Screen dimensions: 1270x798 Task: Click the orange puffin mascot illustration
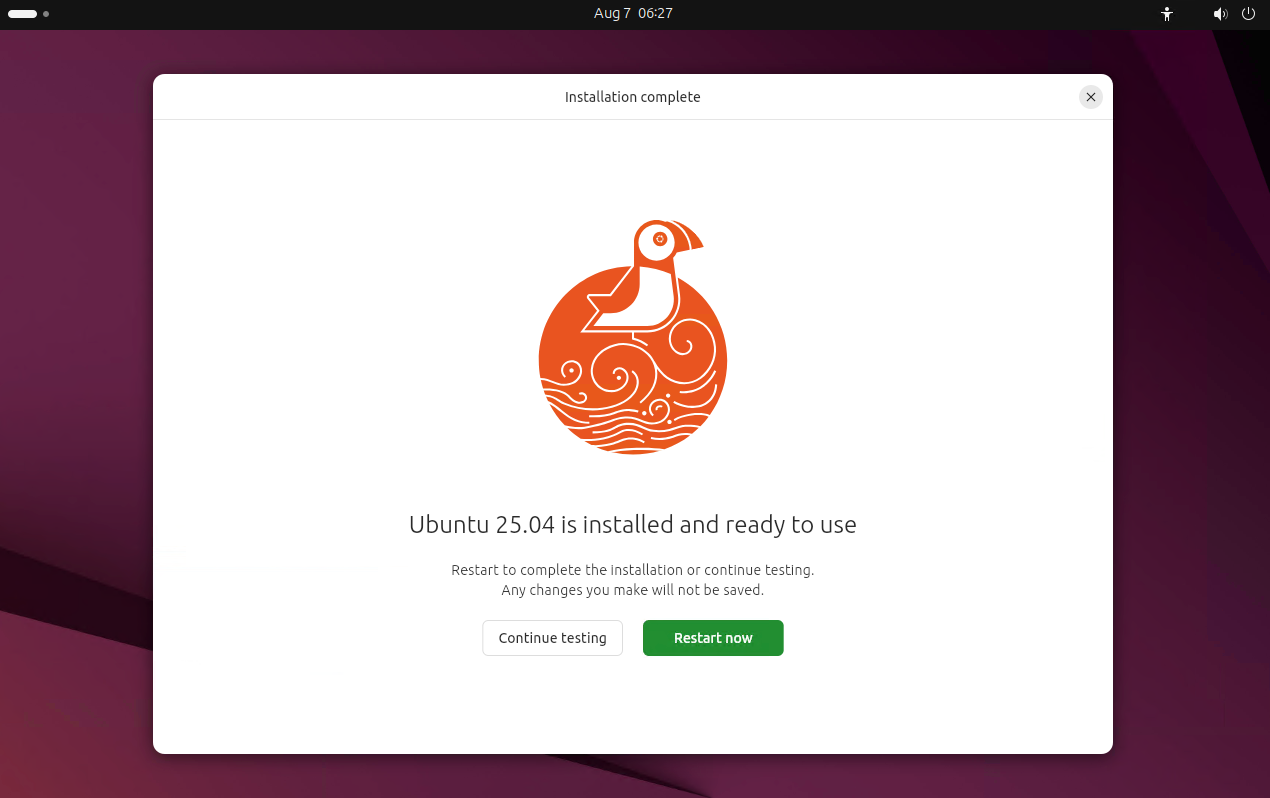[x=633, y=337]
